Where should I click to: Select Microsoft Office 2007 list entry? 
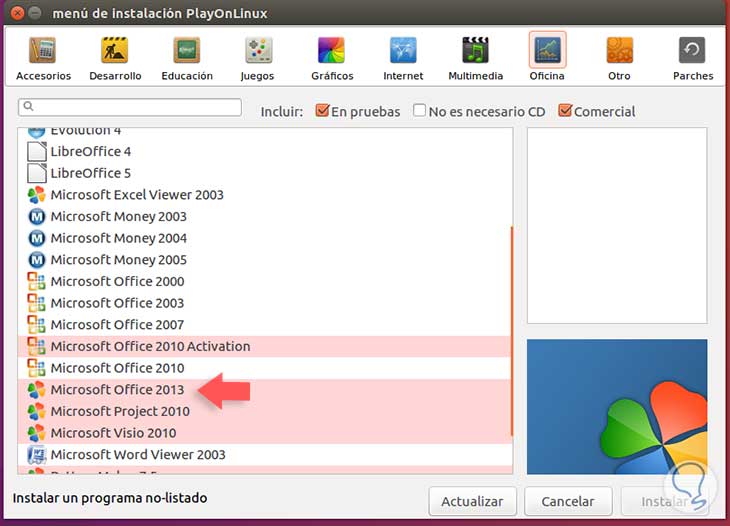click(265, 325)
